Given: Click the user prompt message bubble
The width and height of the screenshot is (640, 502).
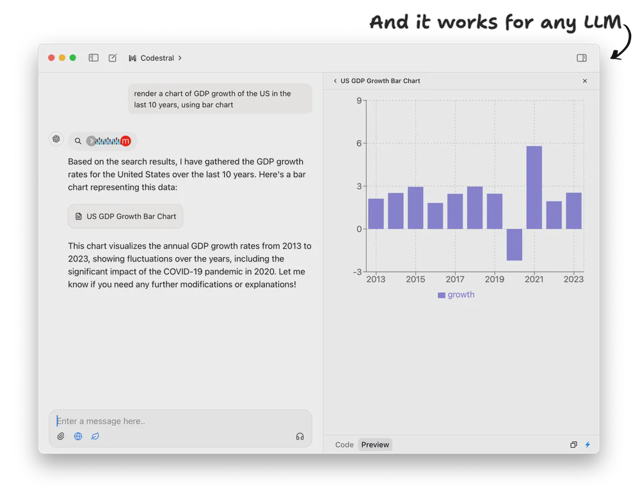Looking at the screenshot, I should 220,99.
